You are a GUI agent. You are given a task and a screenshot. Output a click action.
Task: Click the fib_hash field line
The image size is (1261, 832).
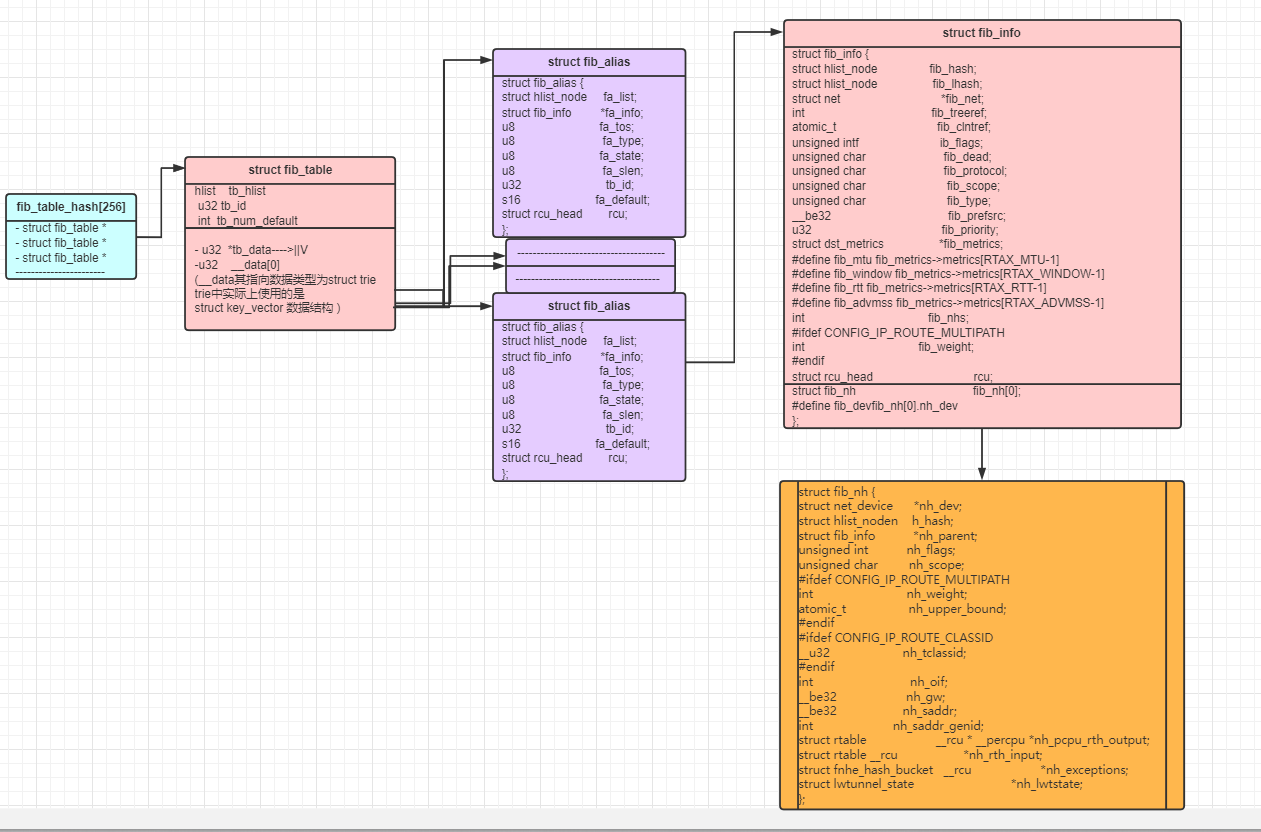[884, 69]
